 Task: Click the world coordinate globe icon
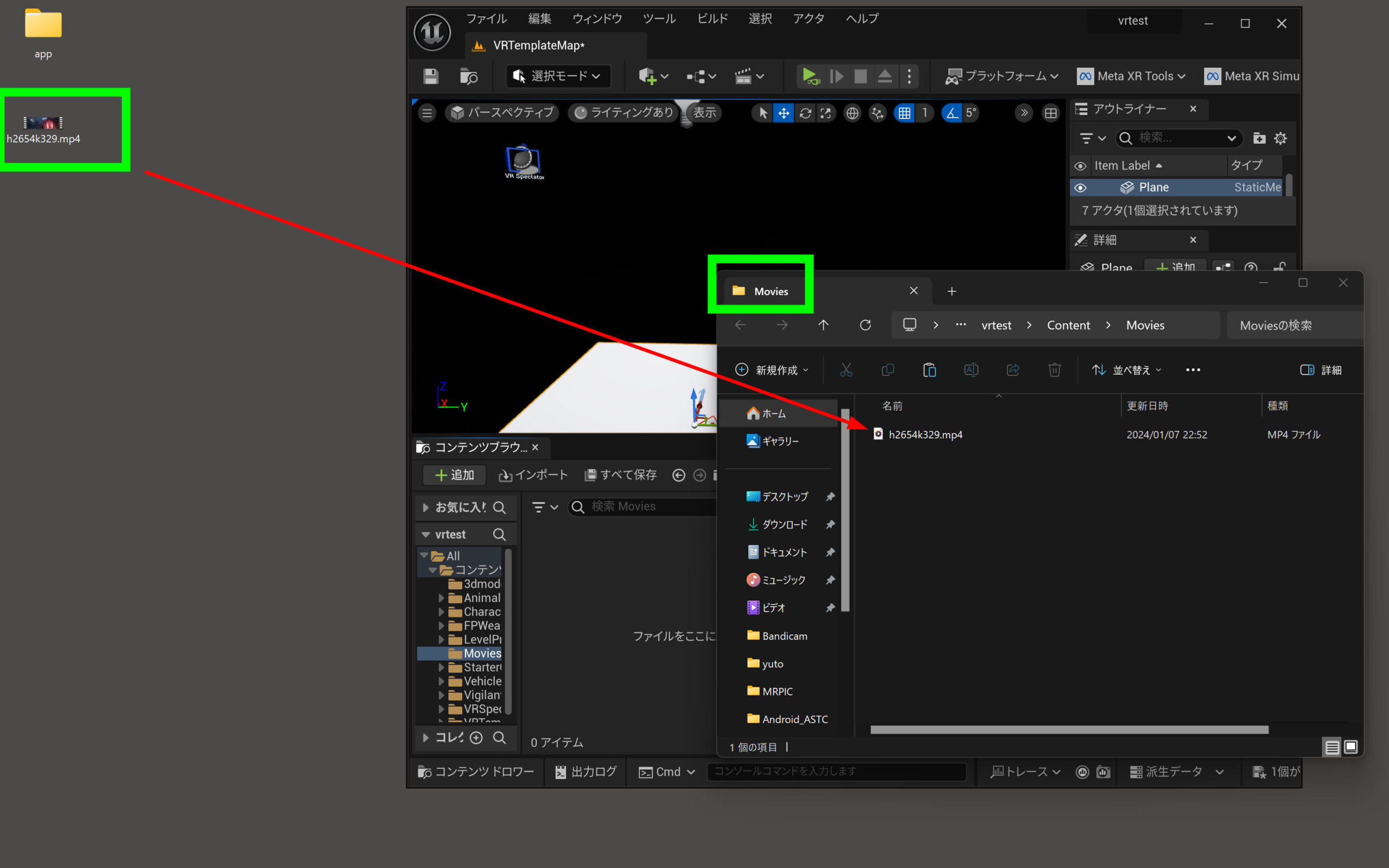pos(852,113)
